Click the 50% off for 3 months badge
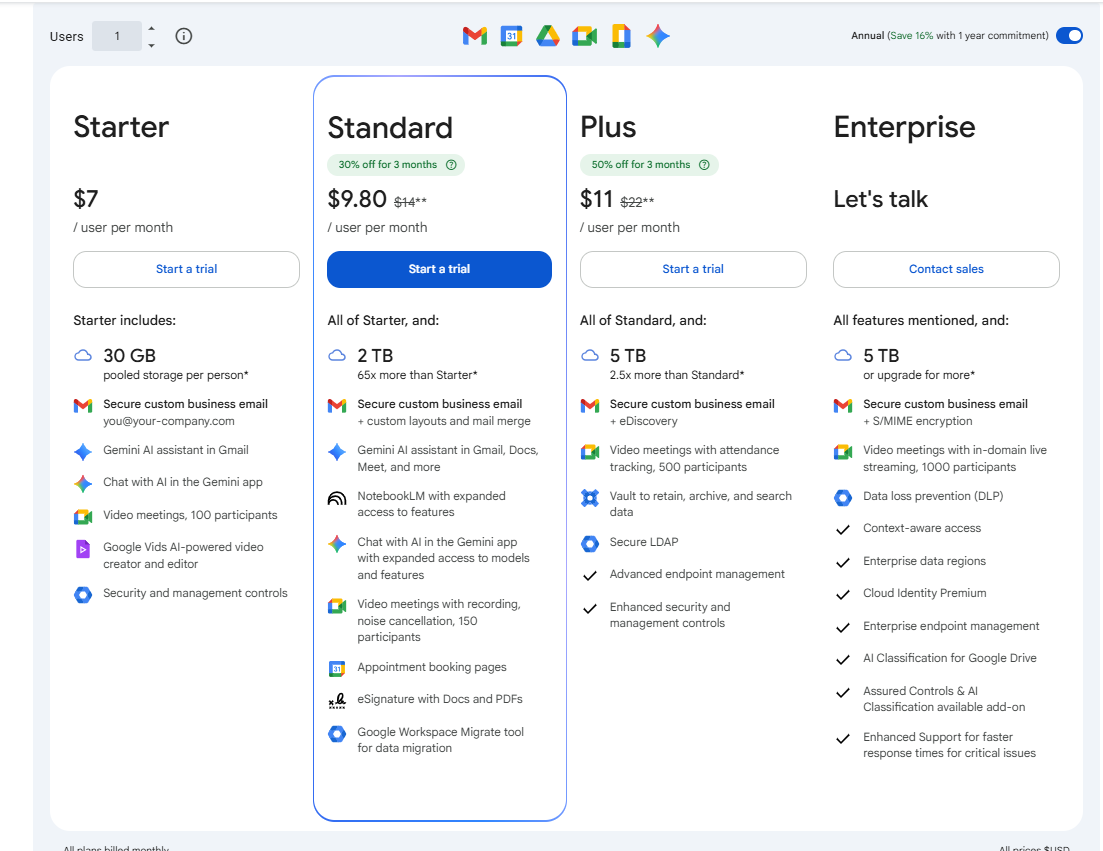Screen dimensions: 1103x851 (x=649, y=165)
